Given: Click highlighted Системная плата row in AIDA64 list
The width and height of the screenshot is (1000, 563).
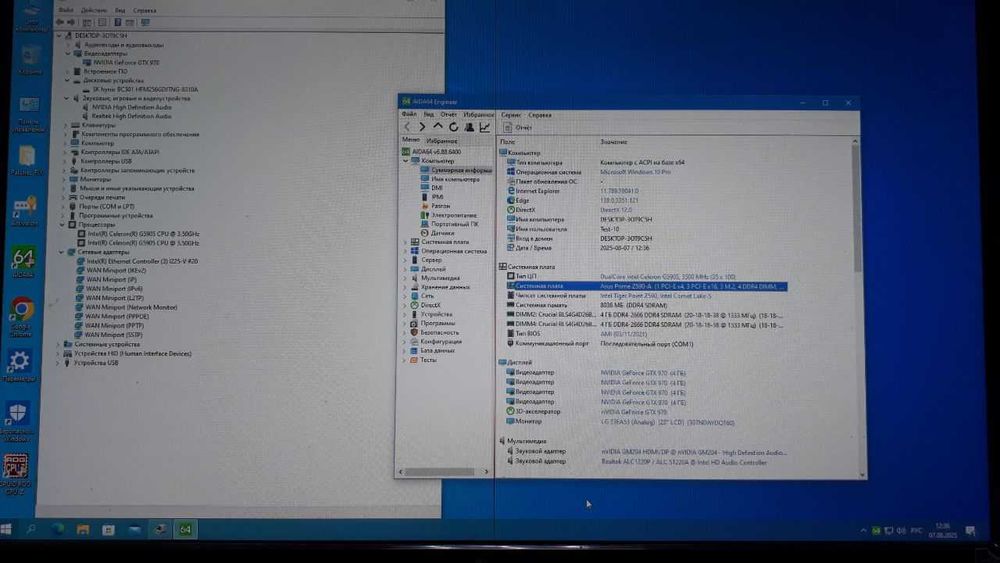Looking at the screenshot, I should pyautogui.click(x=647, y=286).
